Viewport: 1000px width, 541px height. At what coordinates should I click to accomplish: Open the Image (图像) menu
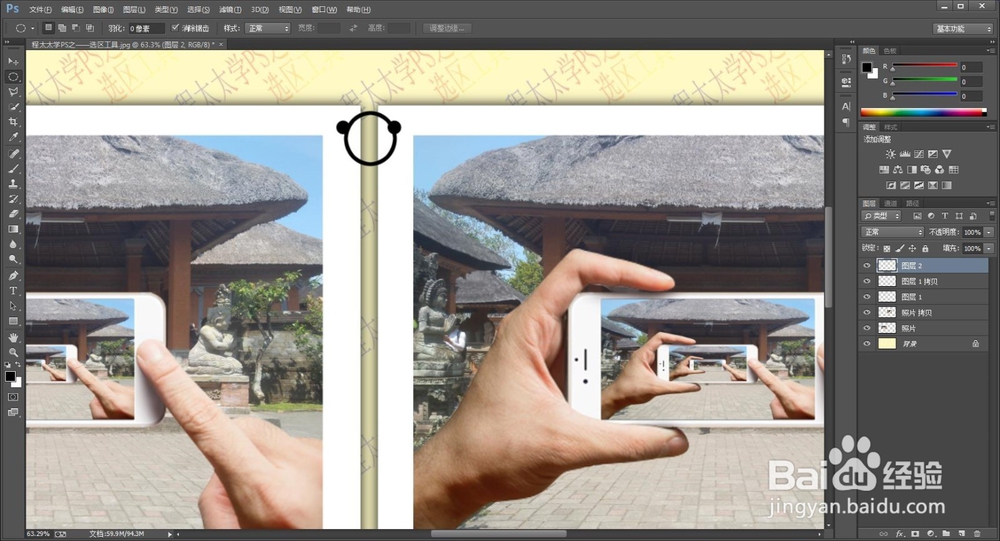pos(103,10)
